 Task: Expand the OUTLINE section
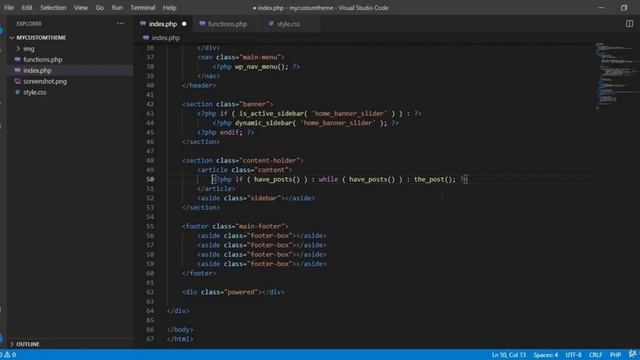point(28,344)
